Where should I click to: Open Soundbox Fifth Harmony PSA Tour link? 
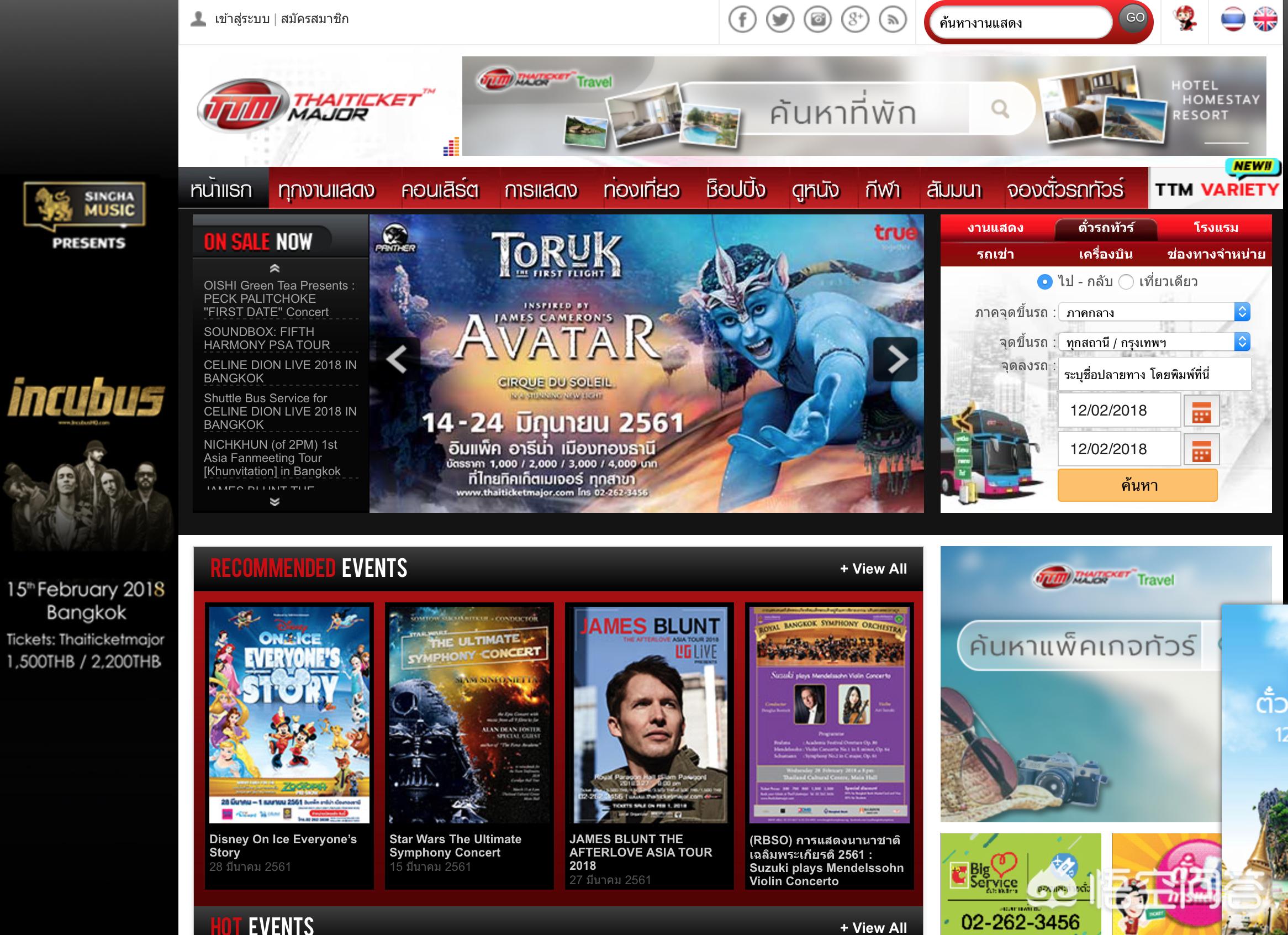[267, 339]
